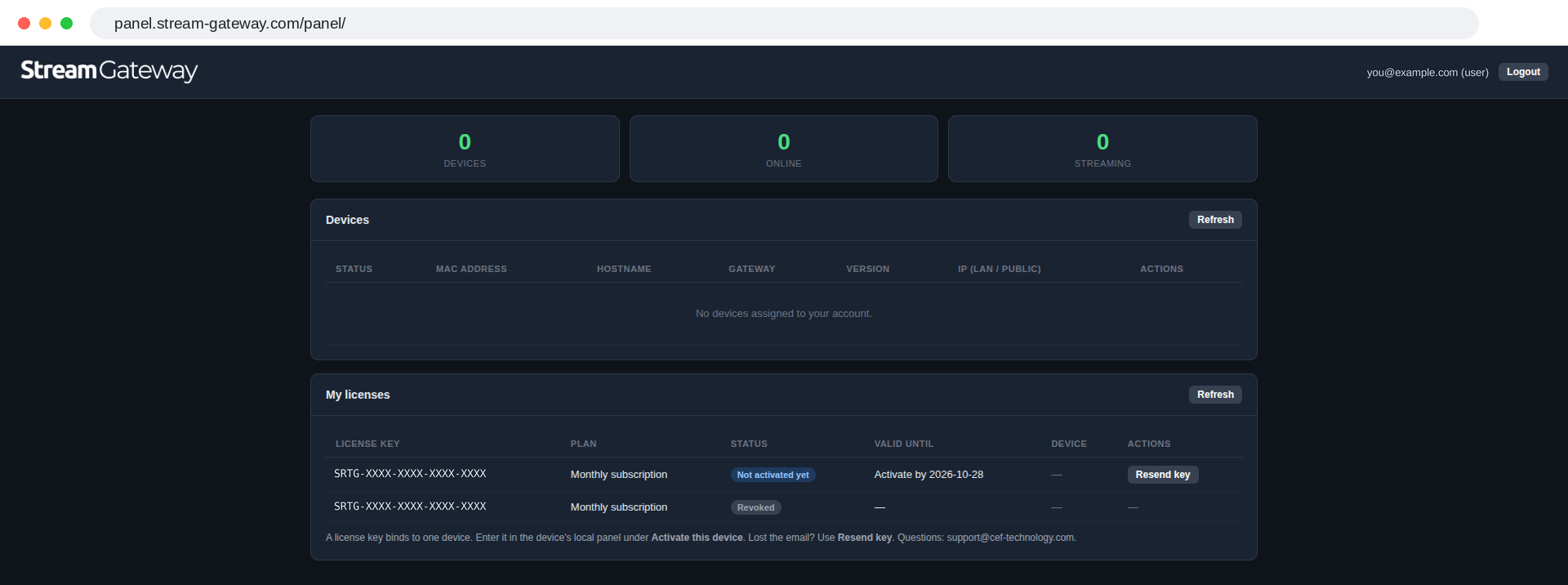Click the StreamGateway logo

point(109,71)
